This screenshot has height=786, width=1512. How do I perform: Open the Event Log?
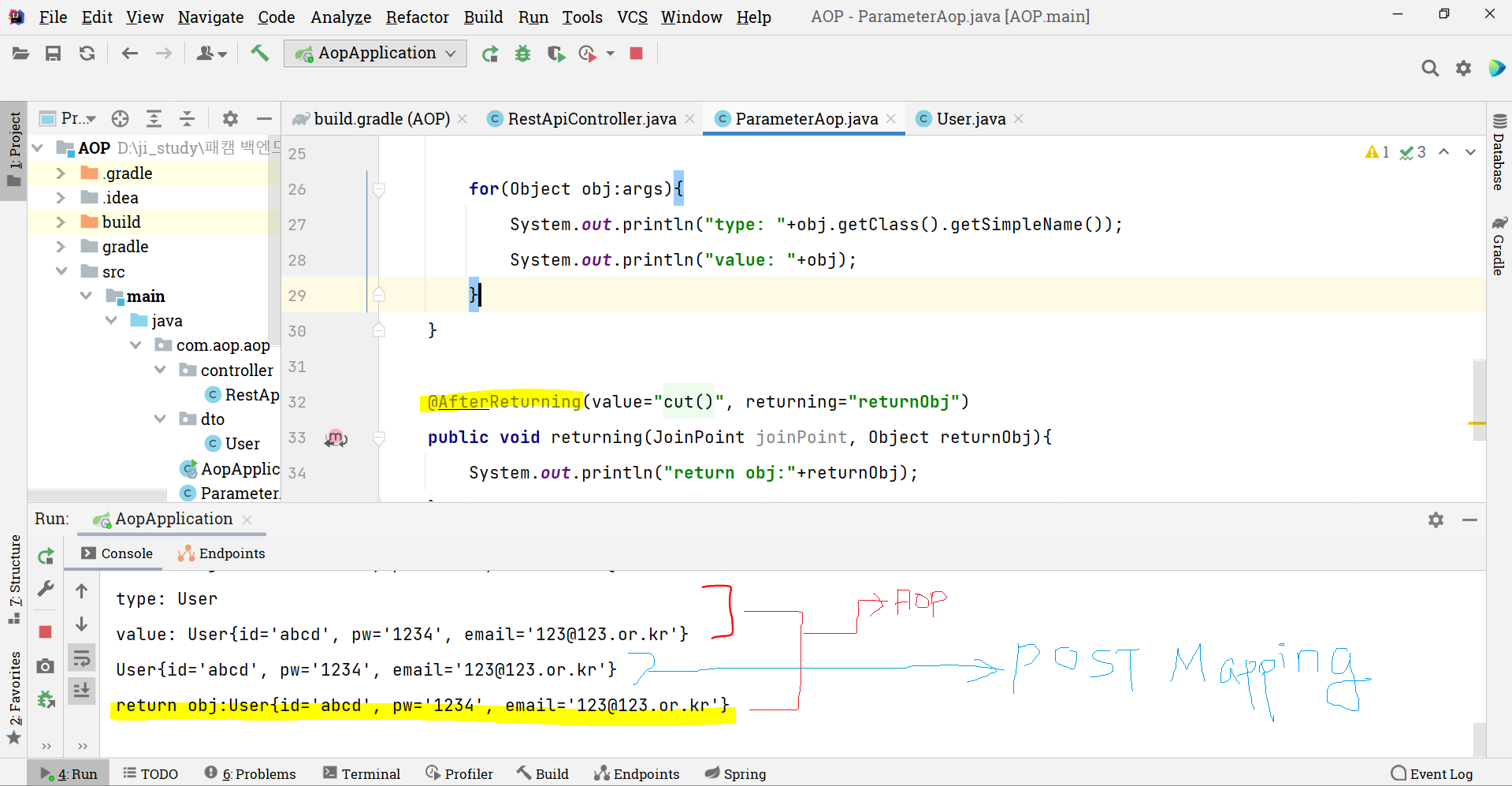coord(1432,773)
